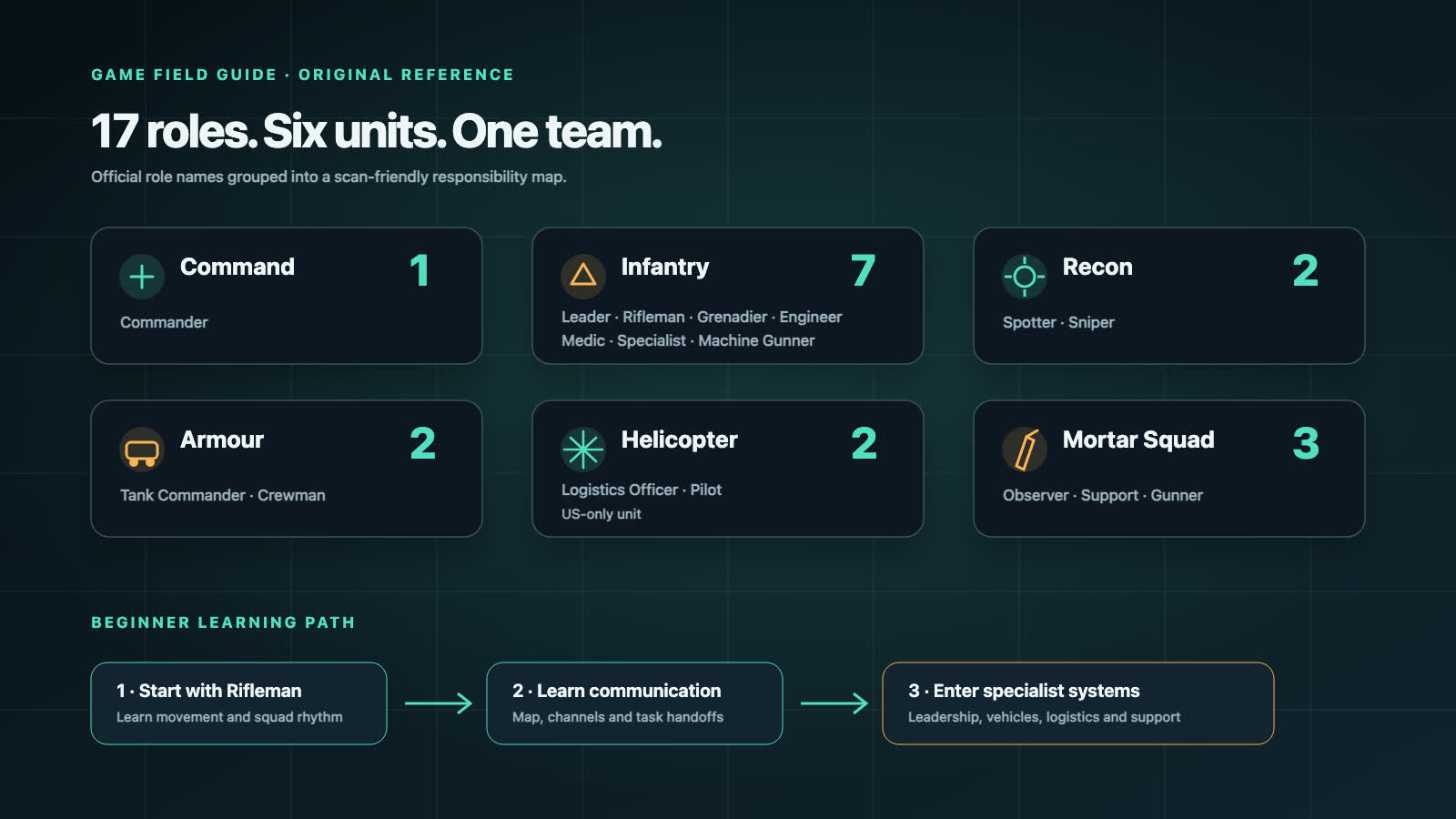Click the Helicopter role count 2

tap(864, 443)
